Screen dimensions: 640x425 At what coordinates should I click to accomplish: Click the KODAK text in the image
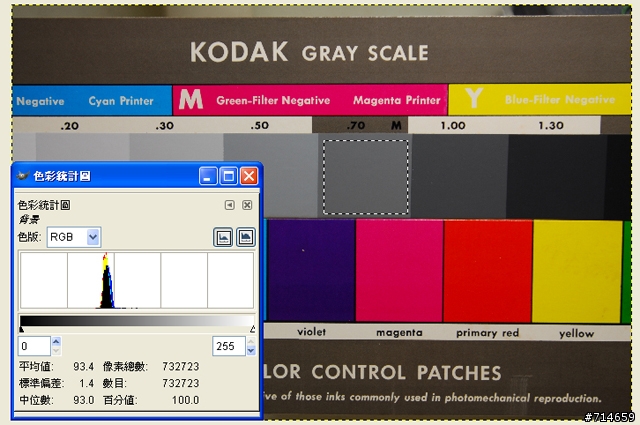[239, 52]
